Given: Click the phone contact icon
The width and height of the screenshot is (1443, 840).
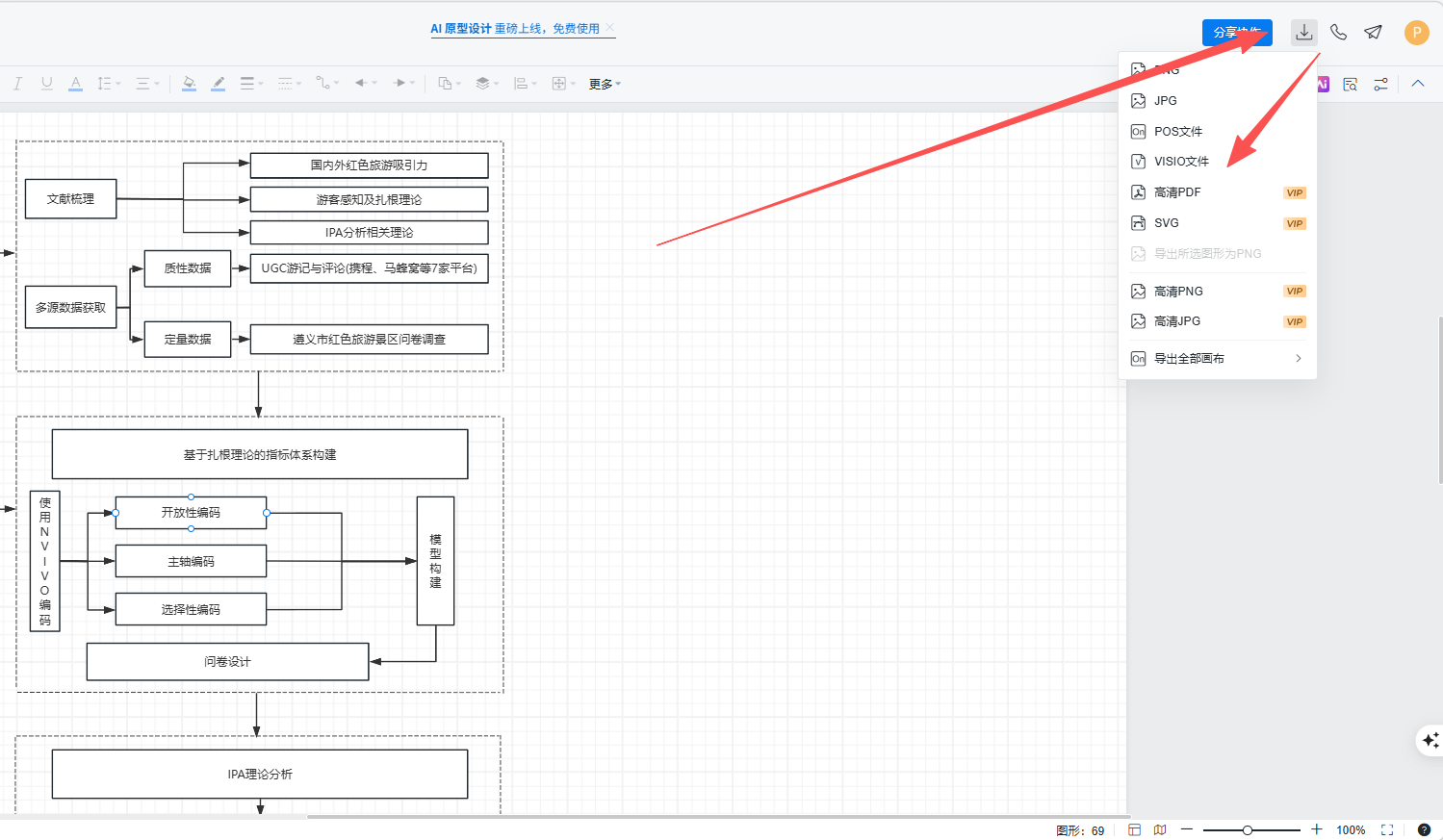Looking at the screenshot, I should pyautogui.click(x=1338, y=33).
